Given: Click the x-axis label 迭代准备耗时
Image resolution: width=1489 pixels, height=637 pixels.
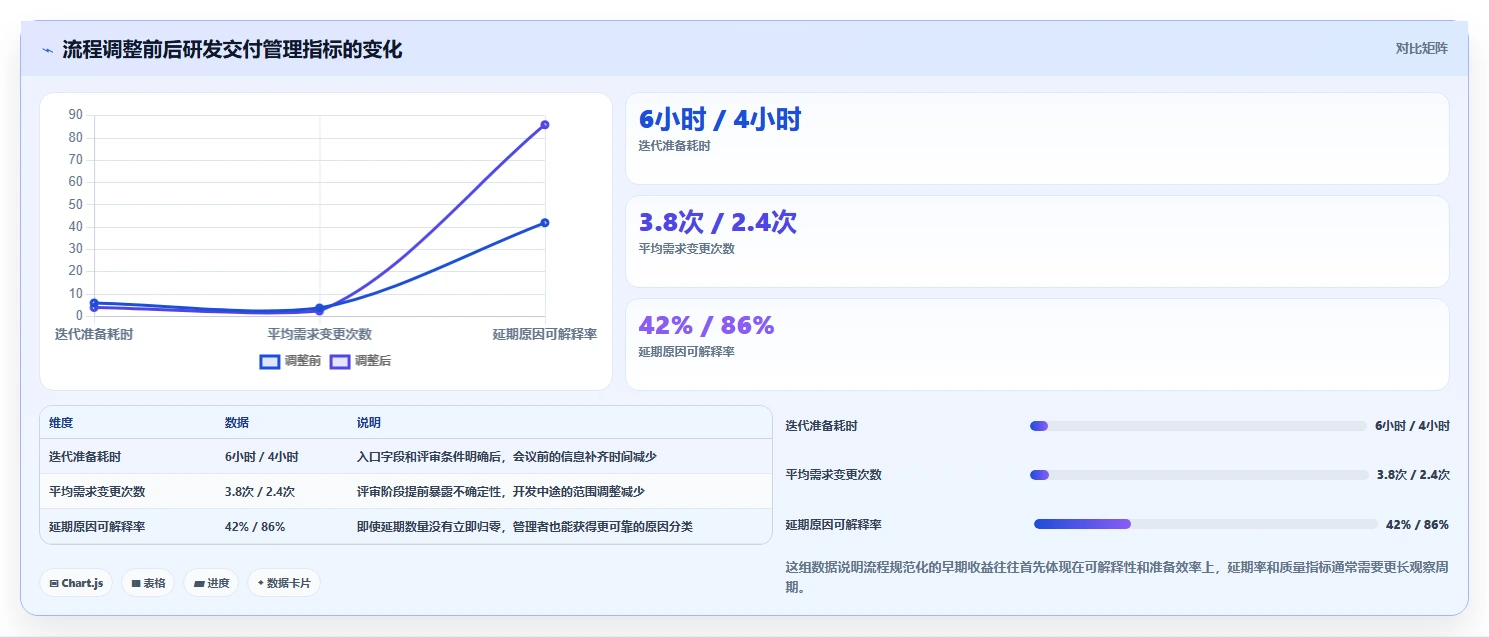Looking at the screenshot, I should click(x=94, y=334).
